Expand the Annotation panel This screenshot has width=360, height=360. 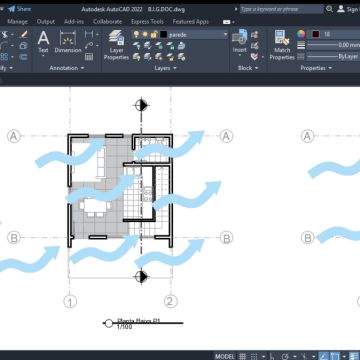[67, 68]
